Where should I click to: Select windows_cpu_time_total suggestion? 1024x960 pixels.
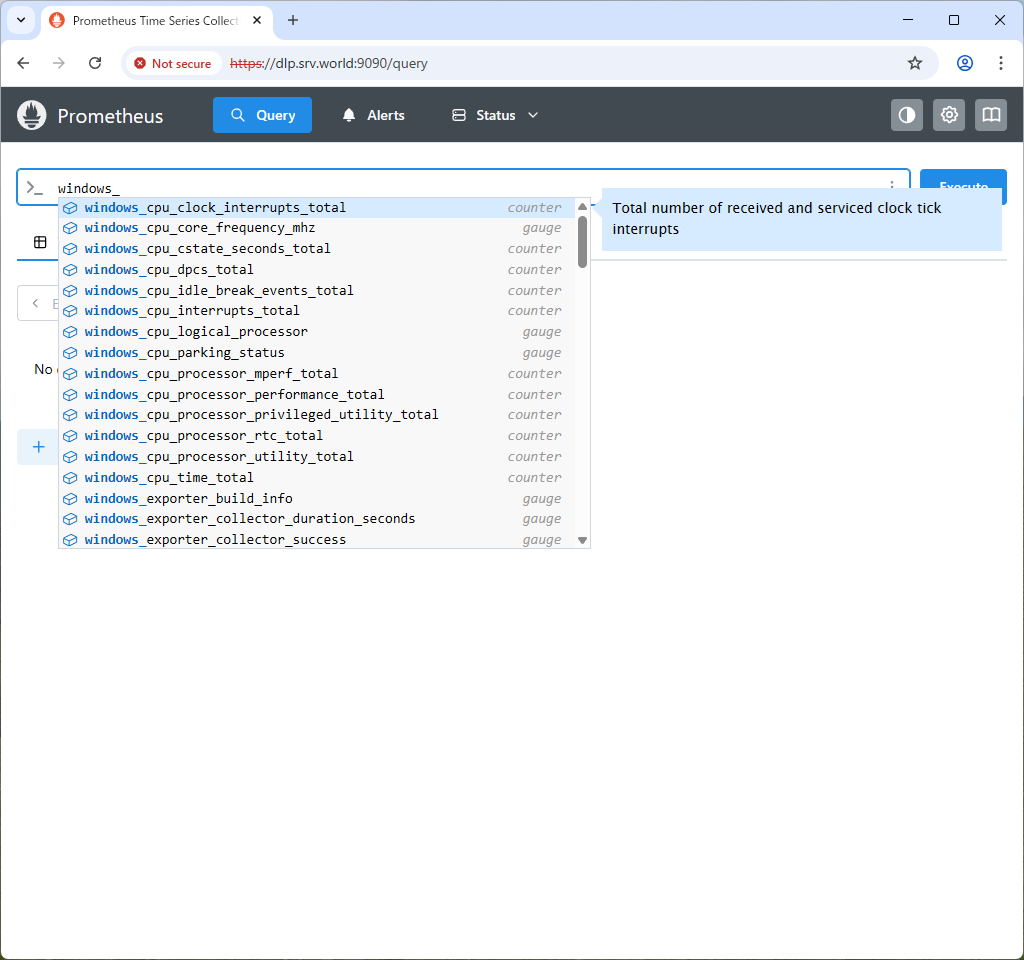[x=317, y=477]
